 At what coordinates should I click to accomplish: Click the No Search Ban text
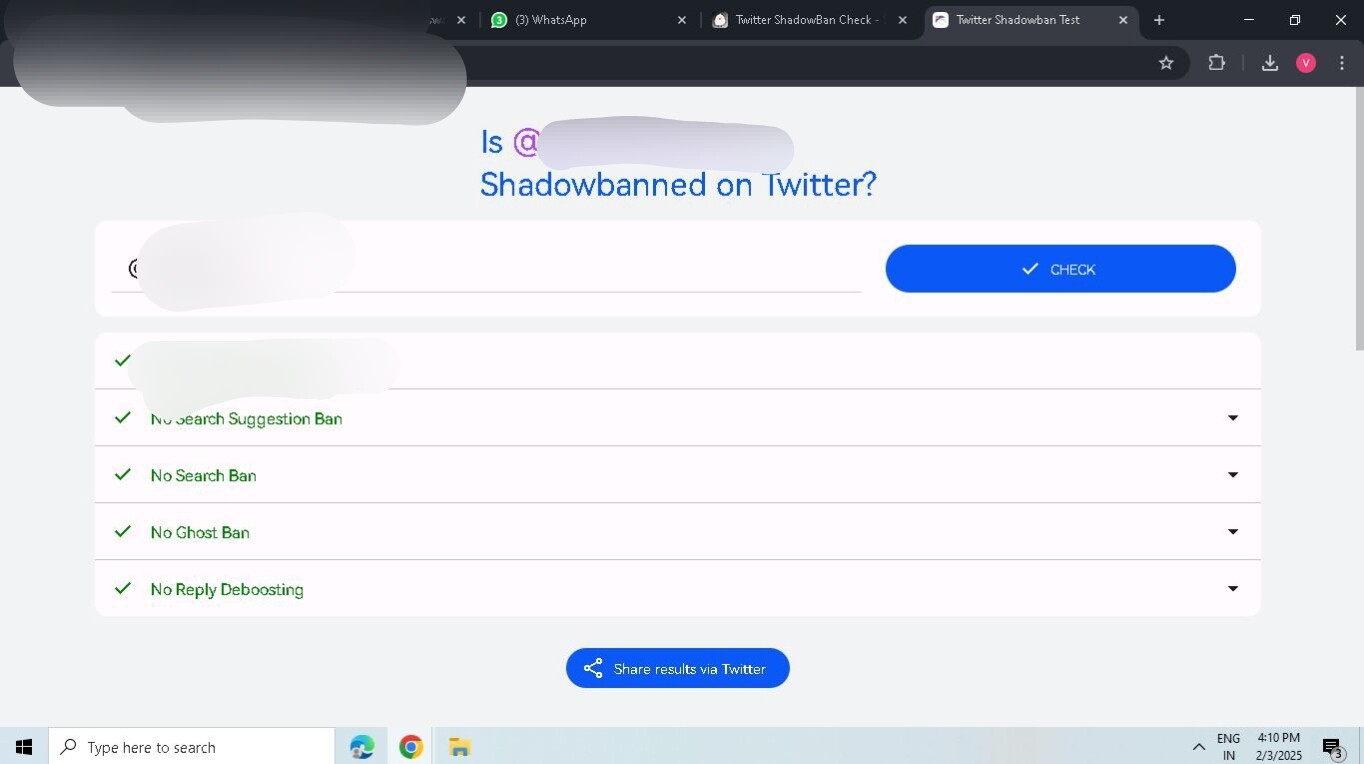[203, 475]
